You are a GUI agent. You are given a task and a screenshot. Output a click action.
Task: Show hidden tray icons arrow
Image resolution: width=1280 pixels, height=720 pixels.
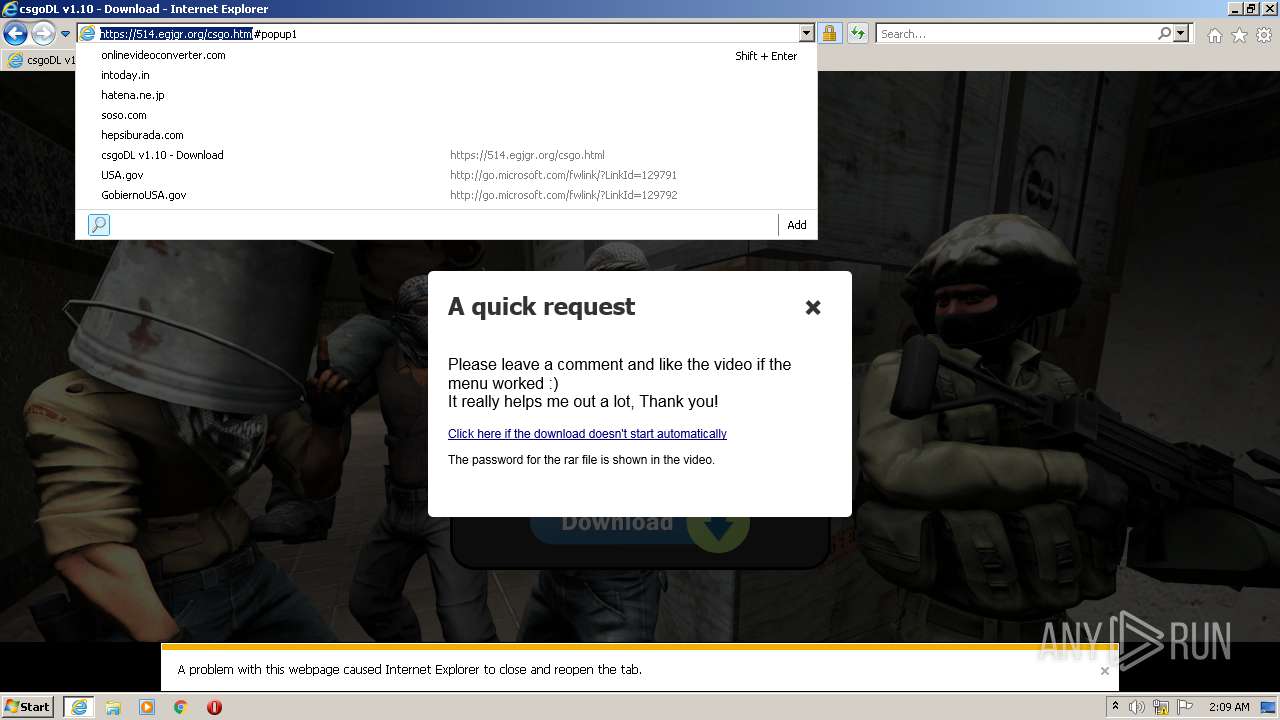[x=1115, y=707]
